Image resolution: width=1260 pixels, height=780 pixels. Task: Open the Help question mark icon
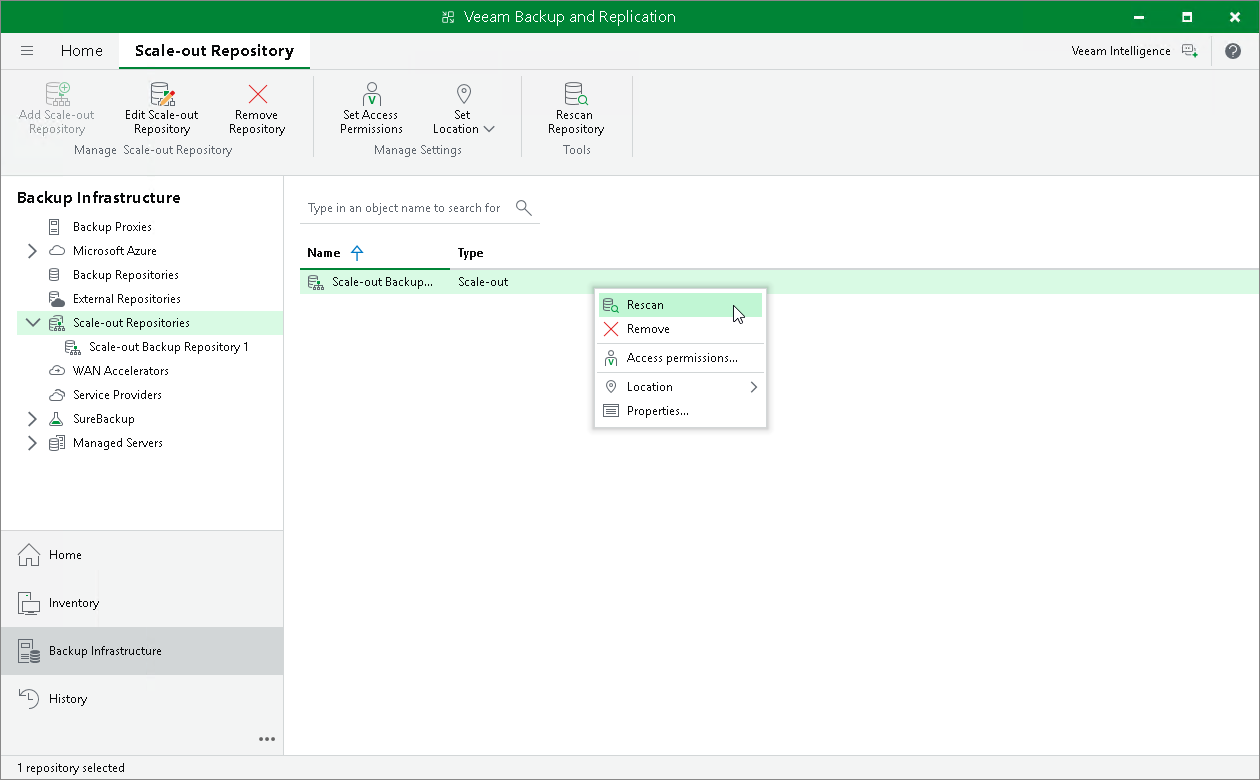pyautogui.click(x=1233, y=51)
